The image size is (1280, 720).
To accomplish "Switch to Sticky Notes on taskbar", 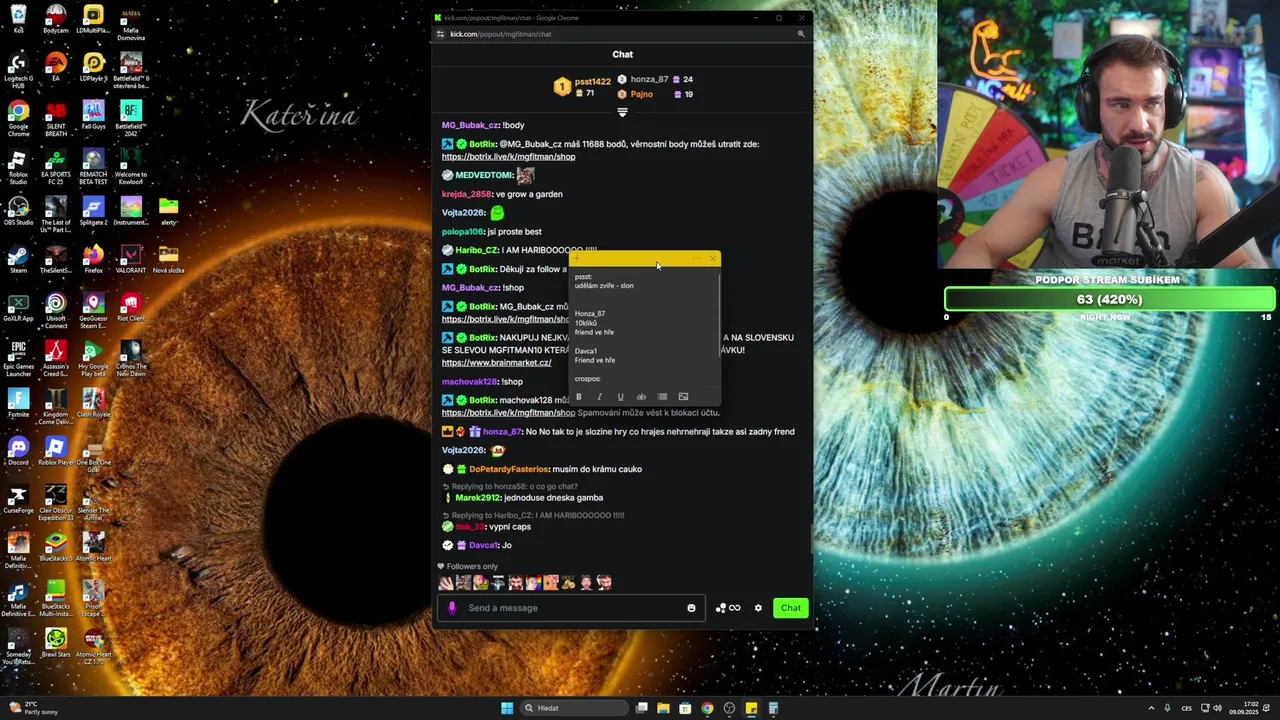I will (x=751, y=708).
